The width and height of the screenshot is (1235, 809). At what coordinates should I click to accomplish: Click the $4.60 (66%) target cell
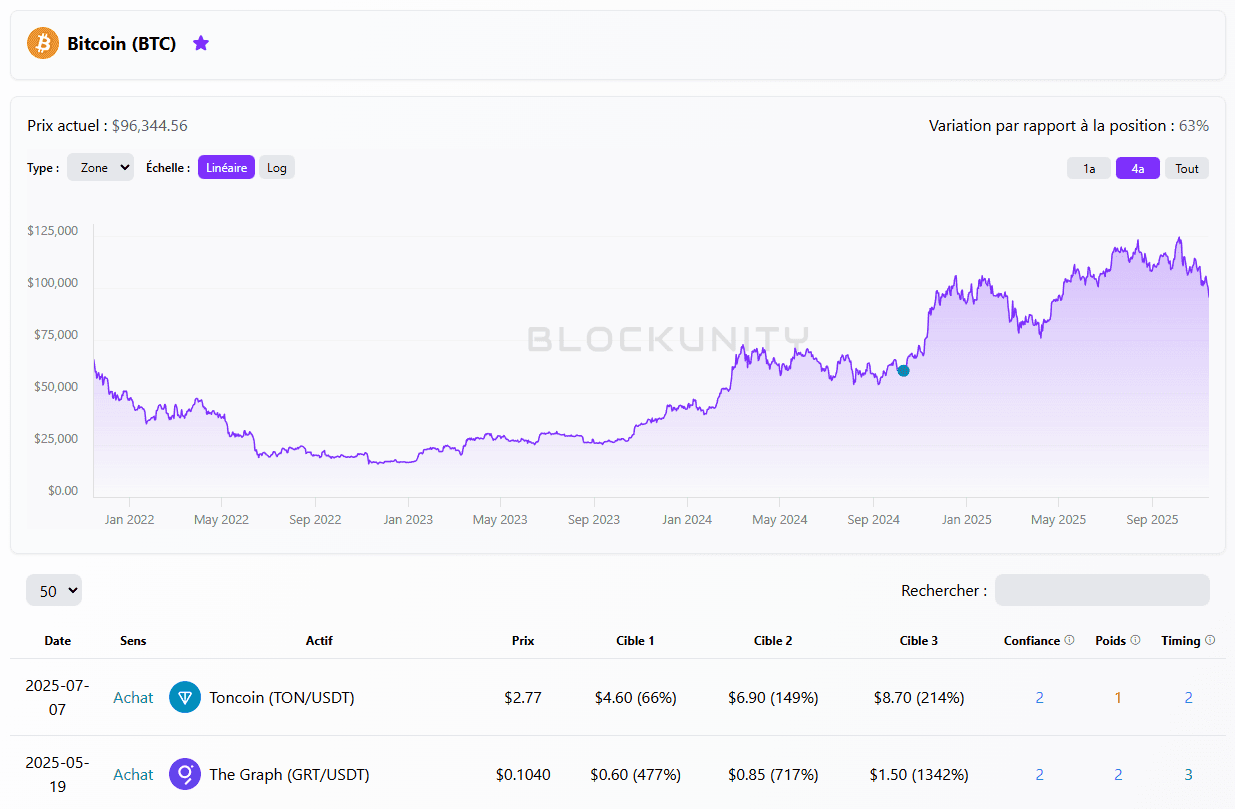point(636,697)
